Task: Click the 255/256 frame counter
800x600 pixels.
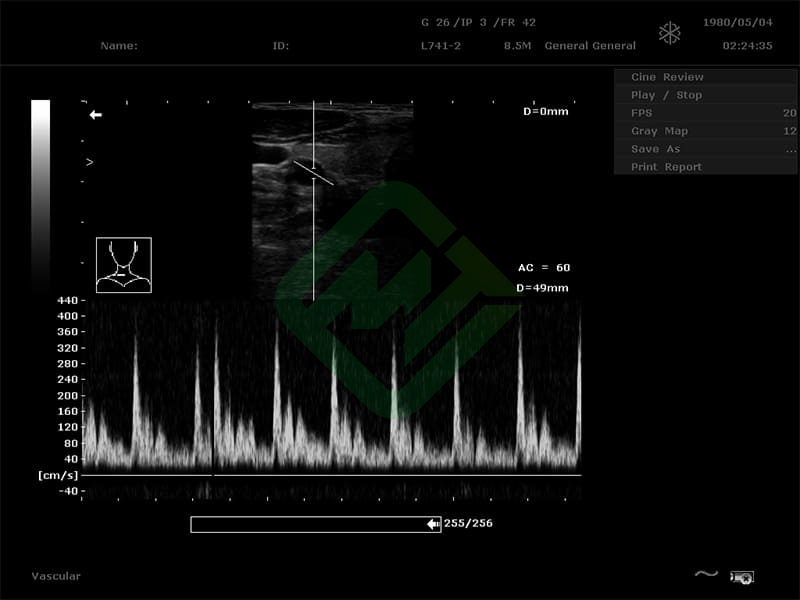Action: pos(468,523)
